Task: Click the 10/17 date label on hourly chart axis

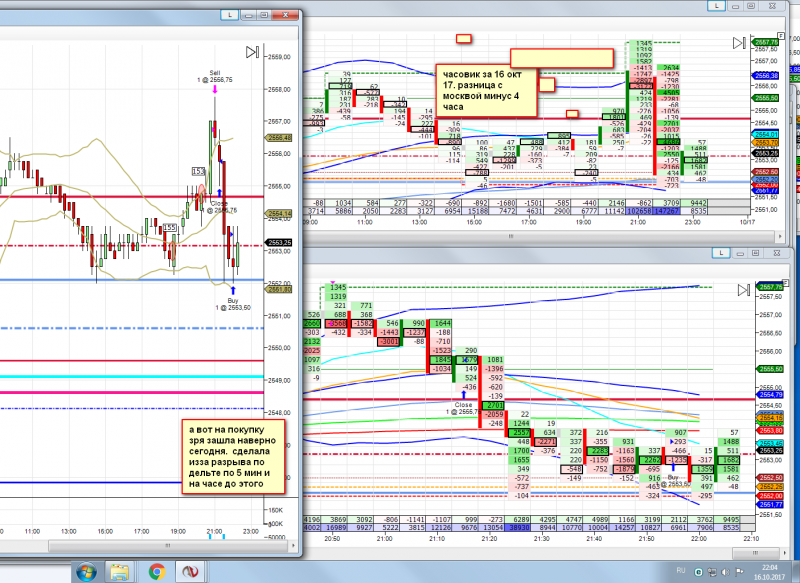Action: point(747,222)
